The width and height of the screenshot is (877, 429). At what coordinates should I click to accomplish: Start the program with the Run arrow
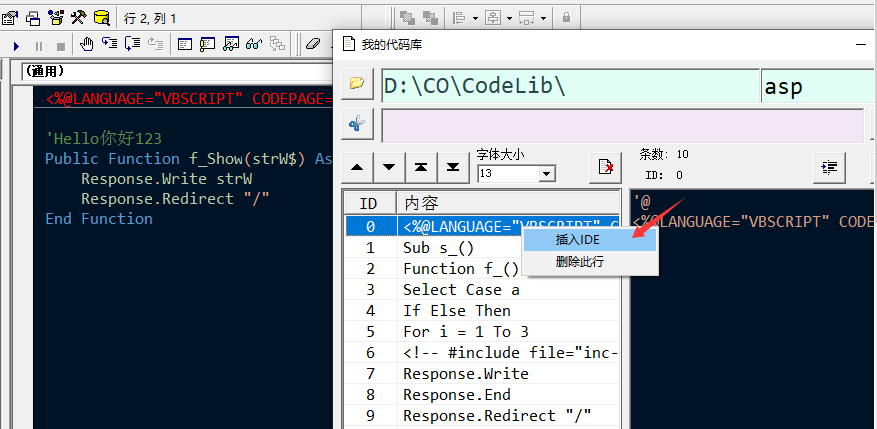pos(16,45)
